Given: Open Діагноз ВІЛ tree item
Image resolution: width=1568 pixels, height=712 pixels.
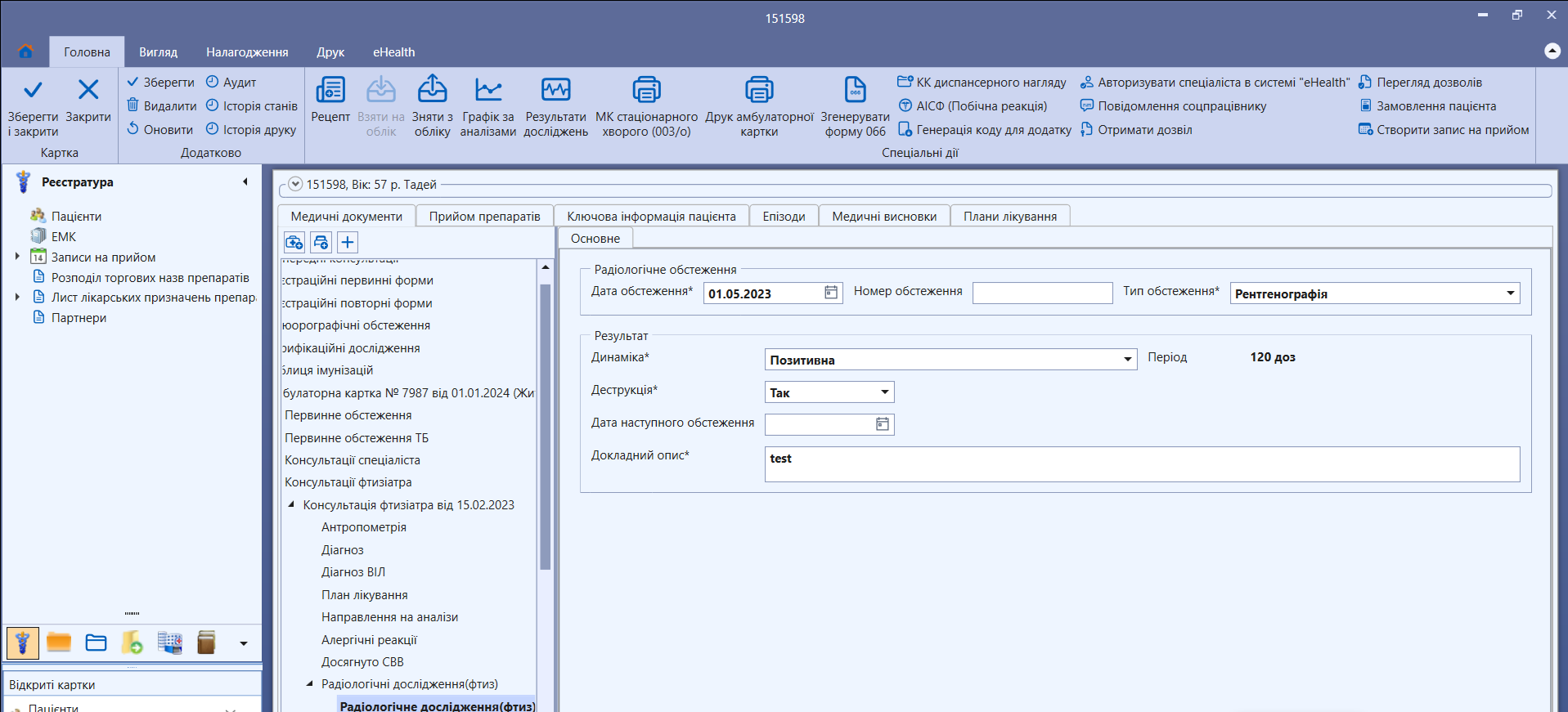Looking at the screenshot, I should point(353,572).
